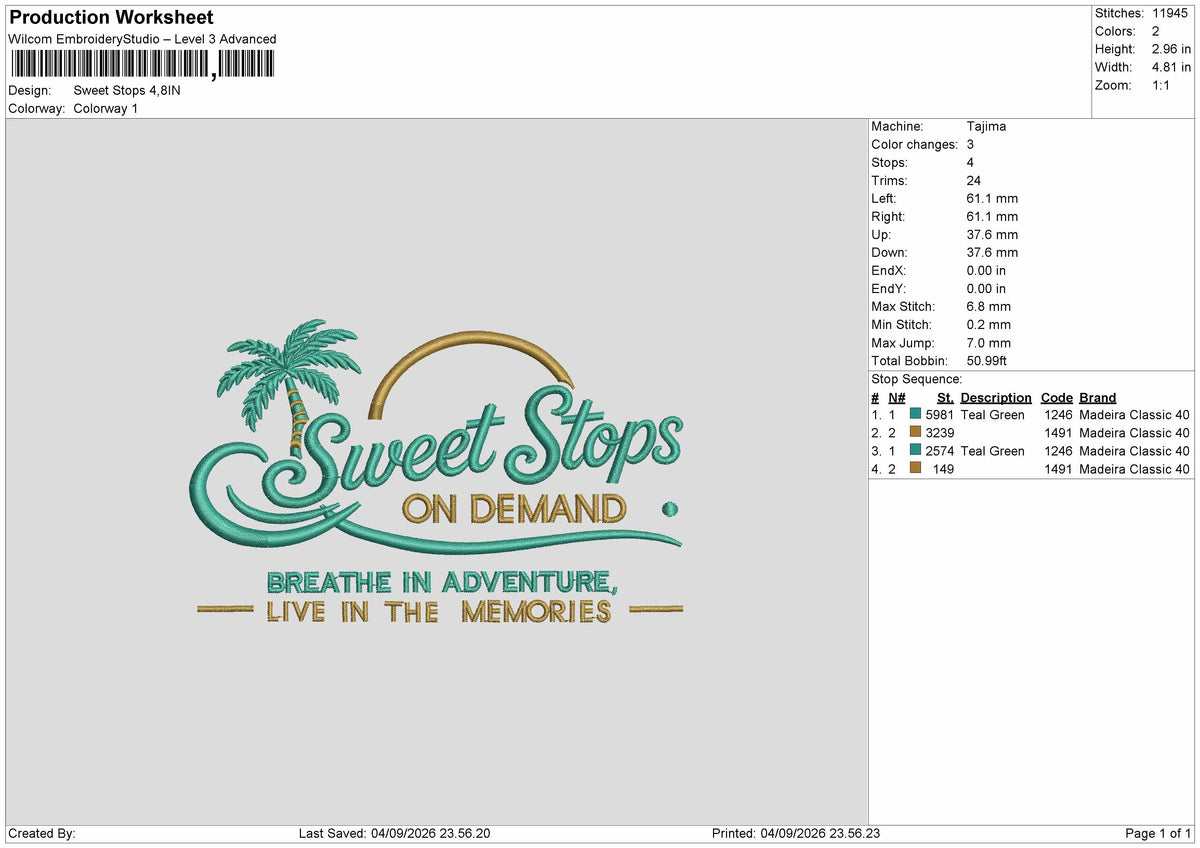Viewport: 1200px width, 848px height.
Task: Click code 1246 in stop row 1
Action: tap(1058, 414)
